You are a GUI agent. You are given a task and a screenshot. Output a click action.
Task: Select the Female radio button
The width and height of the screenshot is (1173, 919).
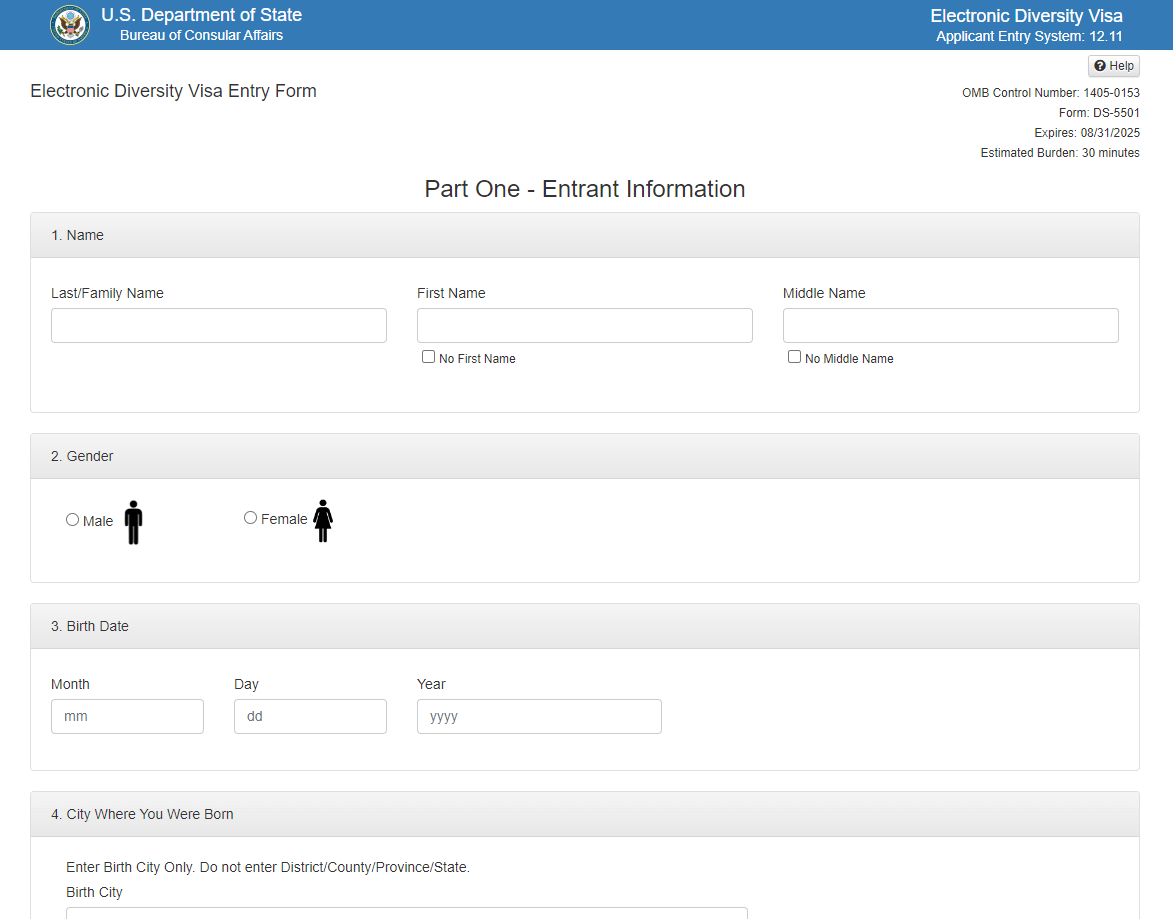[251, 518]
